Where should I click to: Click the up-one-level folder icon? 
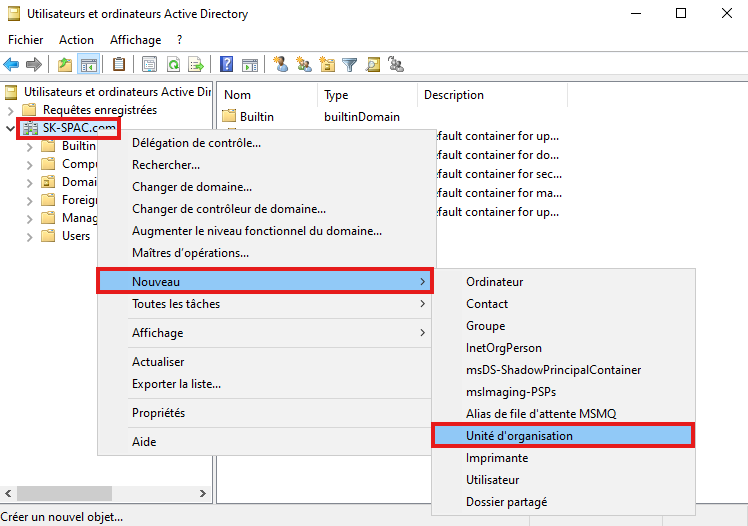[65, 65]
